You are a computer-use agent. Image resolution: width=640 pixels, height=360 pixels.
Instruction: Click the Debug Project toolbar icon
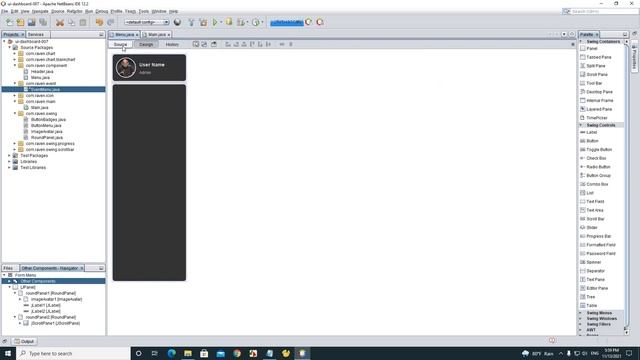tap(241, 22)
